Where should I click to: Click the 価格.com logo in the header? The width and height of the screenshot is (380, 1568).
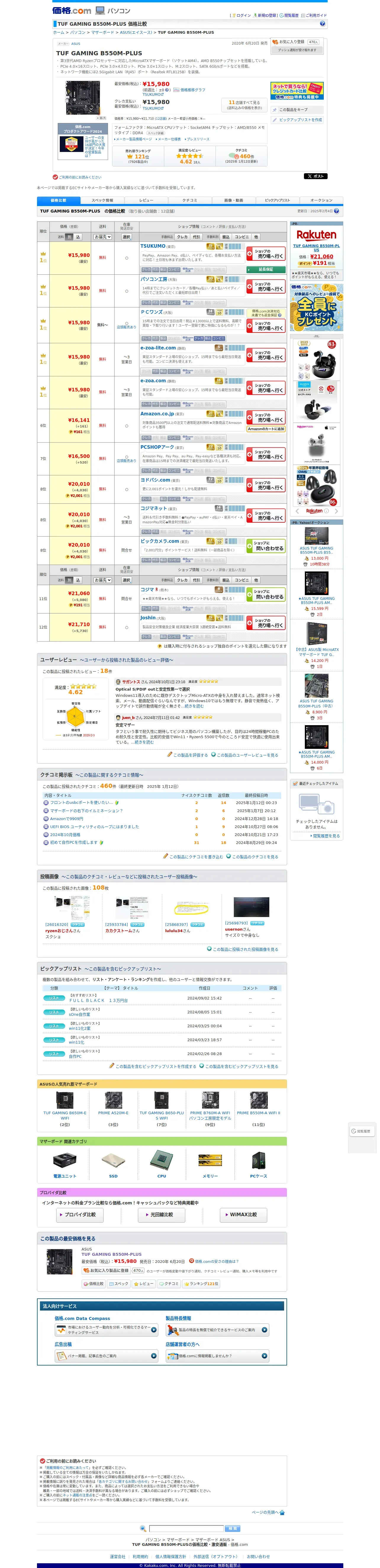(x=71, y=10)
